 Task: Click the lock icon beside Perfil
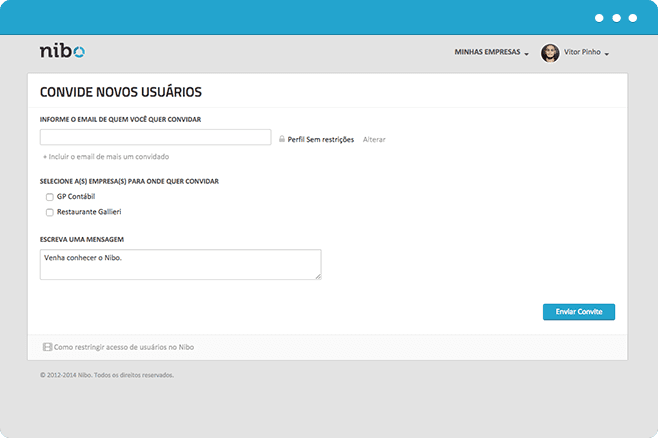(x=282, y=139)
